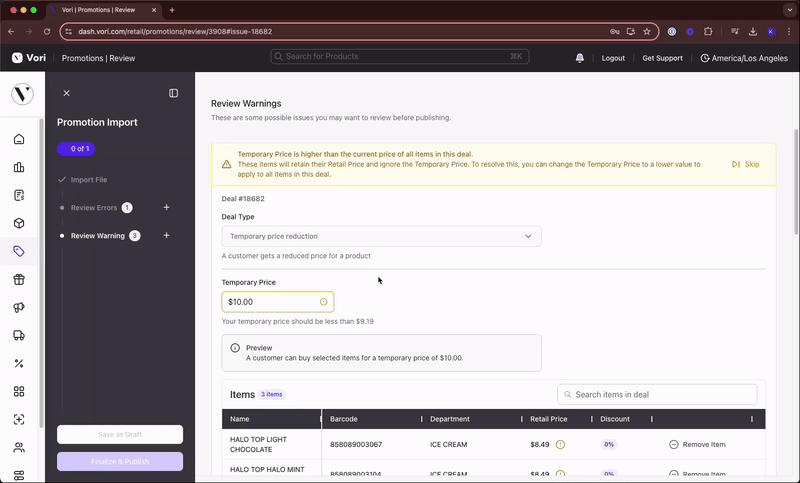Open the cube products sidebar icon
Viewport: 800px width, 483px height.
click(x=19, y=223)
